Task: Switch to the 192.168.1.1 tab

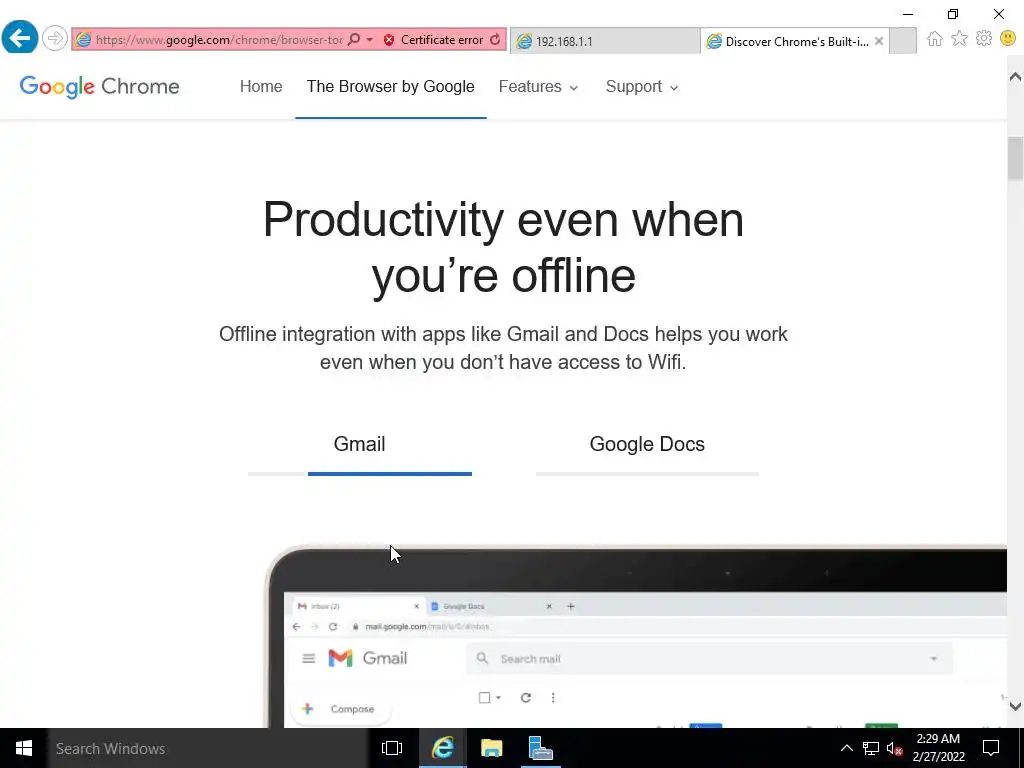Action: [605, 41]
